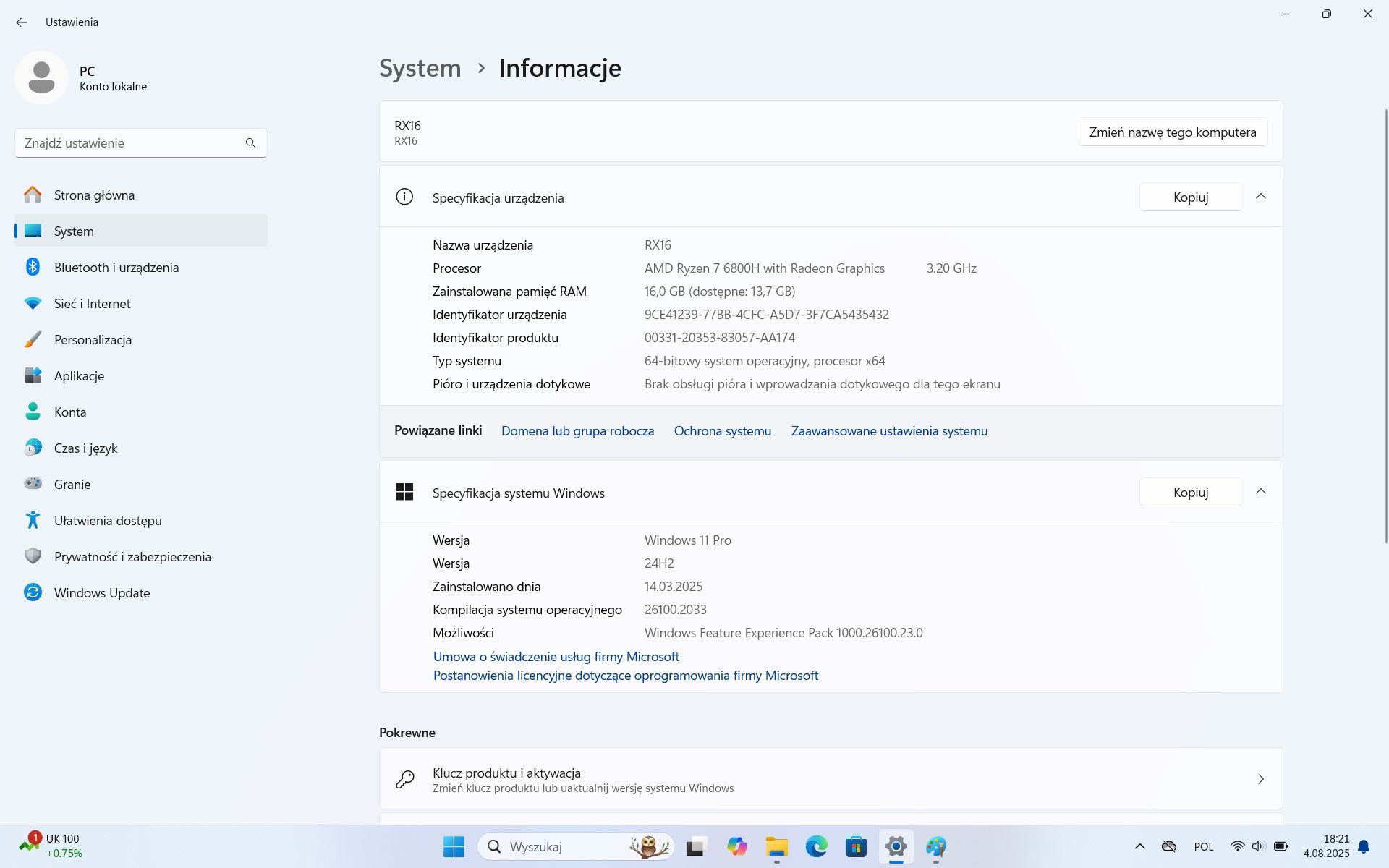Open the clock and date 18:21
This screenshot has height=868, width=1389.
point(1326,846)
